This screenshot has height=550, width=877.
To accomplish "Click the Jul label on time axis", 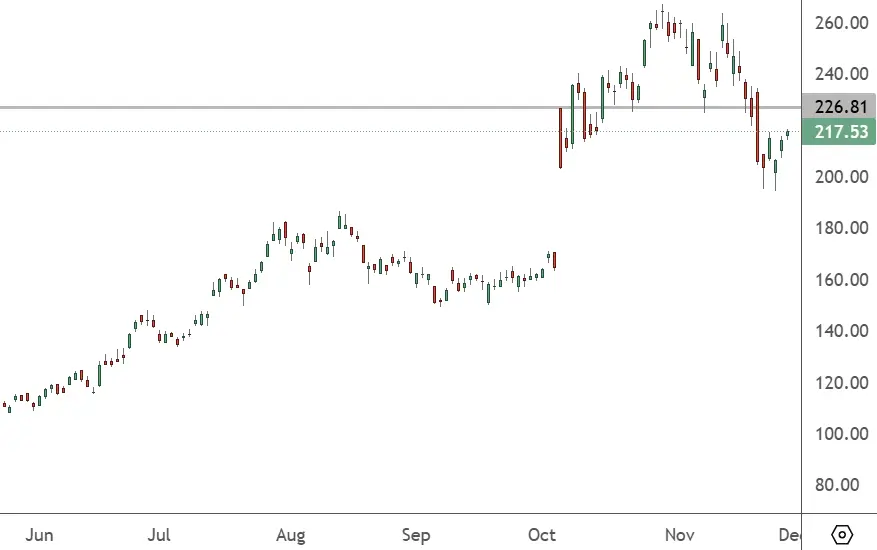I will coord(159,535).
